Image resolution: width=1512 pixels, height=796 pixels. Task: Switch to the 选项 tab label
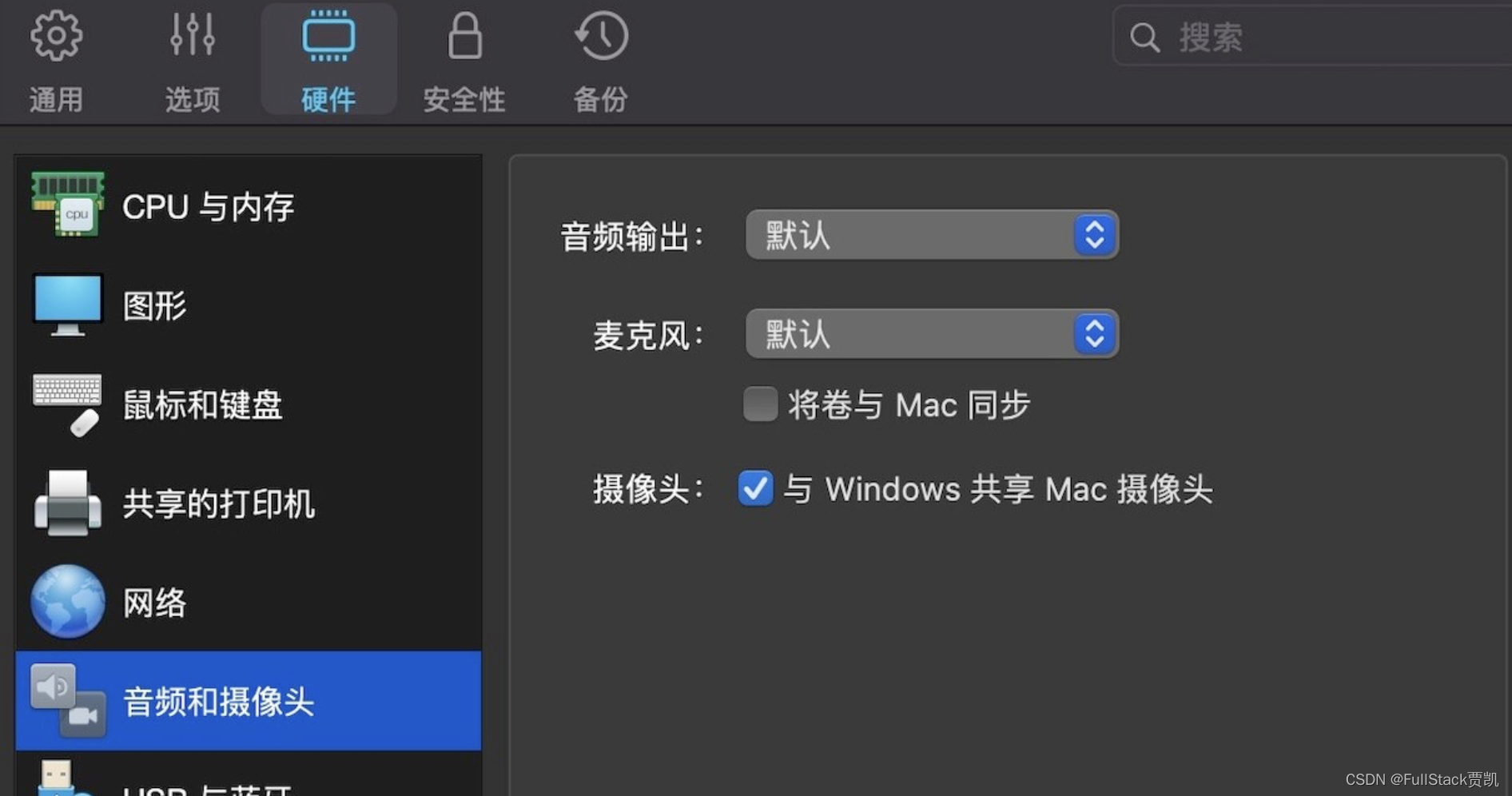click(x=193, y=100)
